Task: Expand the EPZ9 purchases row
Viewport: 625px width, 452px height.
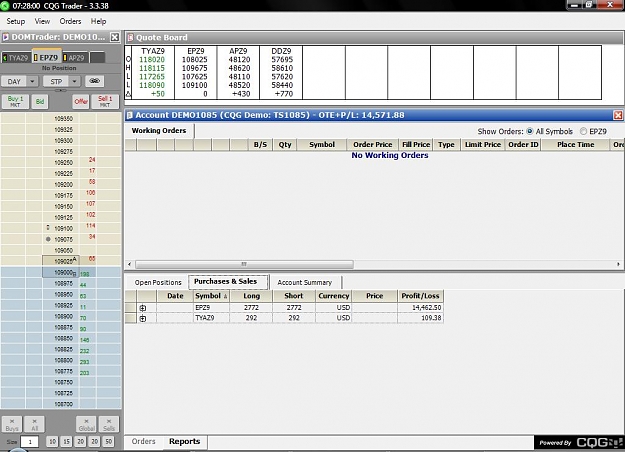Action: (x=143, y=308)
